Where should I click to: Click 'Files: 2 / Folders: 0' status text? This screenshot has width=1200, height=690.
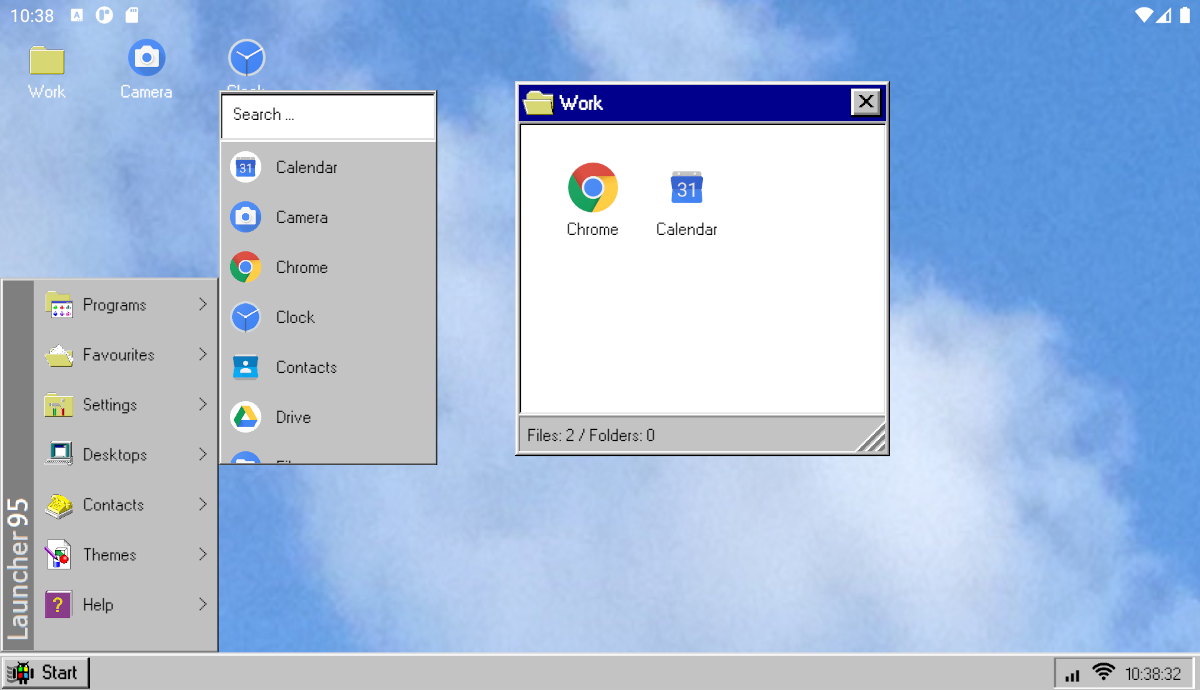[591, 435]
